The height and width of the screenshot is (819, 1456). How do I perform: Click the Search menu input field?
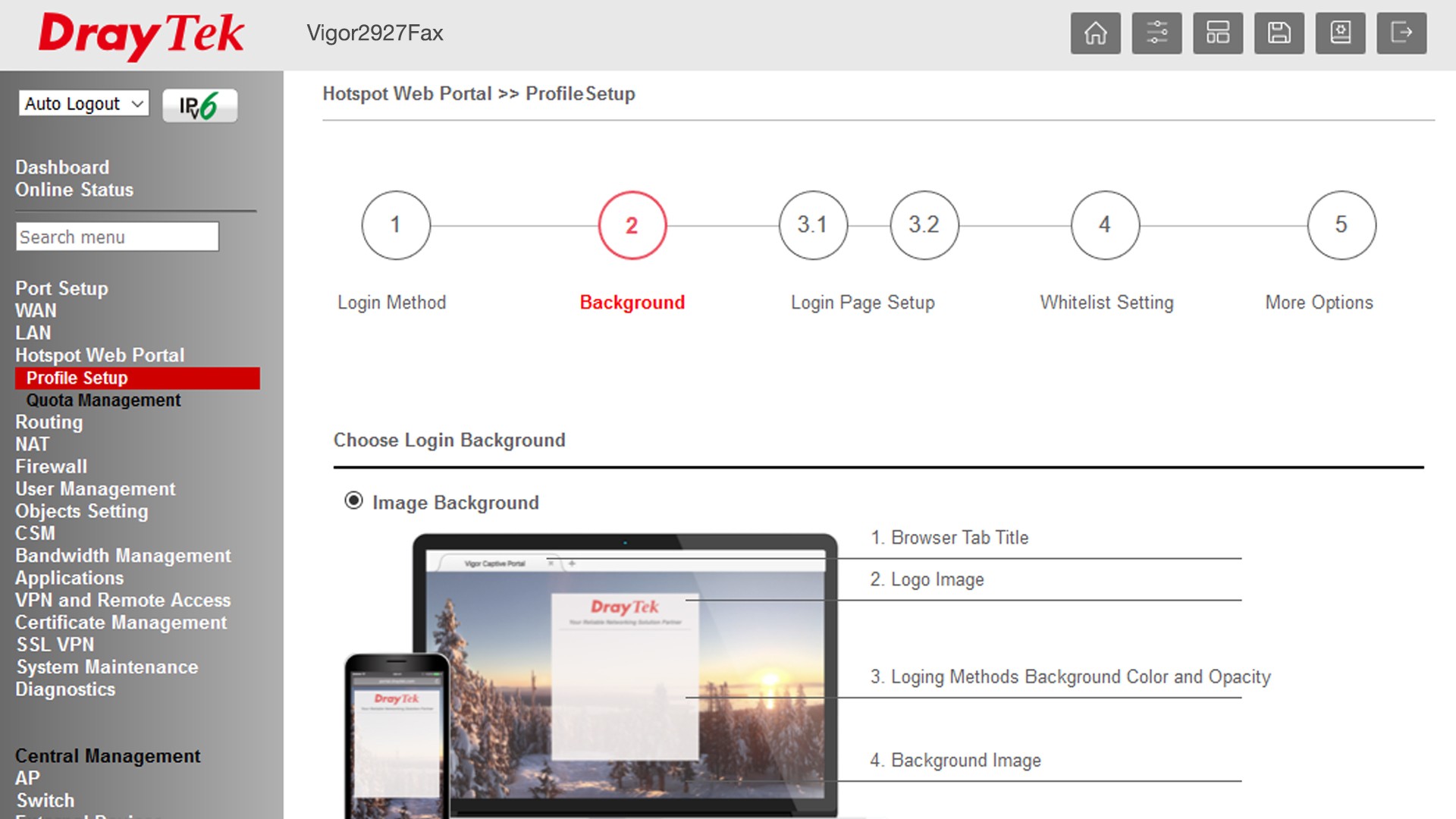click(x=118, y=237)
